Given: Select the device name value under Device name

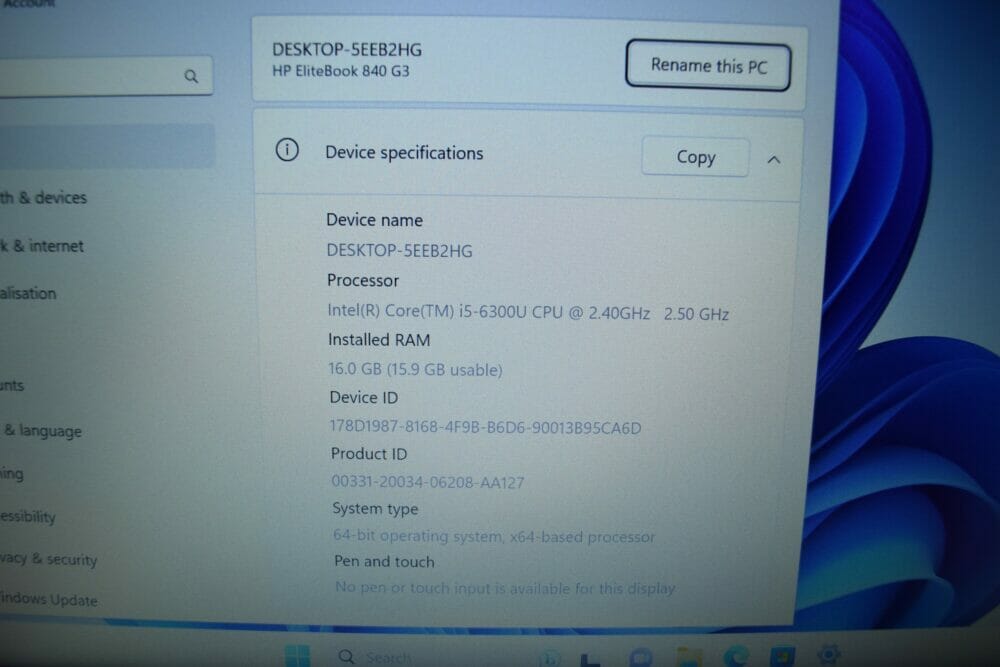Looking at the screenshot, I should point(399,251).
